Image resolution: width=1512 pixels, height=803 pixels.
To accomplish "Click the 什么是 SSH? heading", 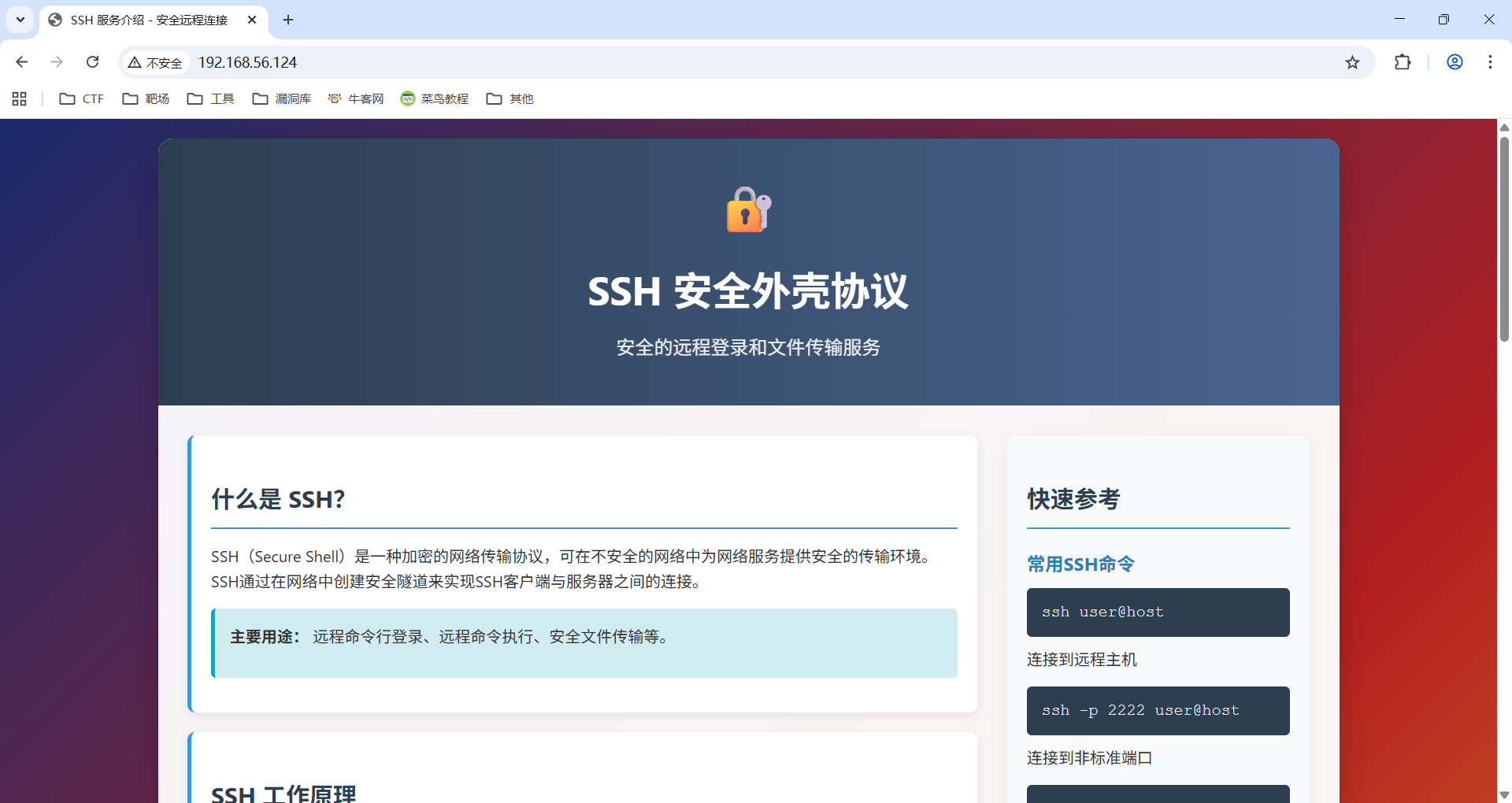I will coord(278,499).
